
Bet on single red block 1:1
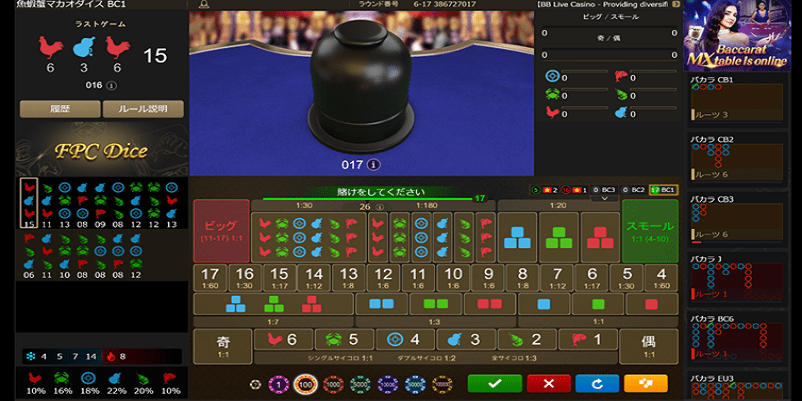click(x=652, y=304)
